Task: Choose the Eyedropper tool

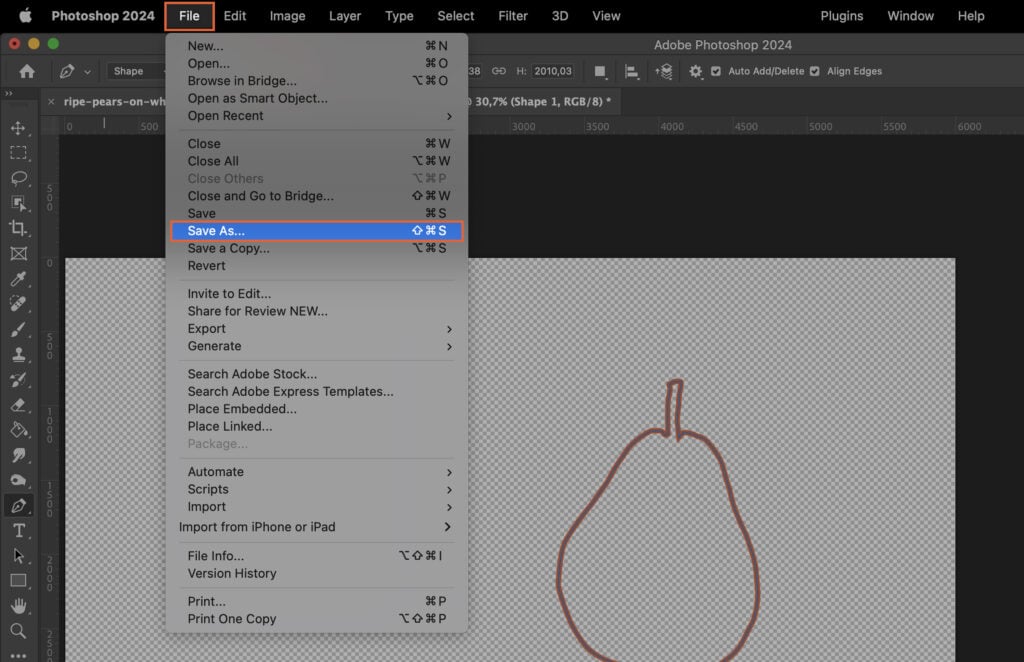Action: click(18, 278)
